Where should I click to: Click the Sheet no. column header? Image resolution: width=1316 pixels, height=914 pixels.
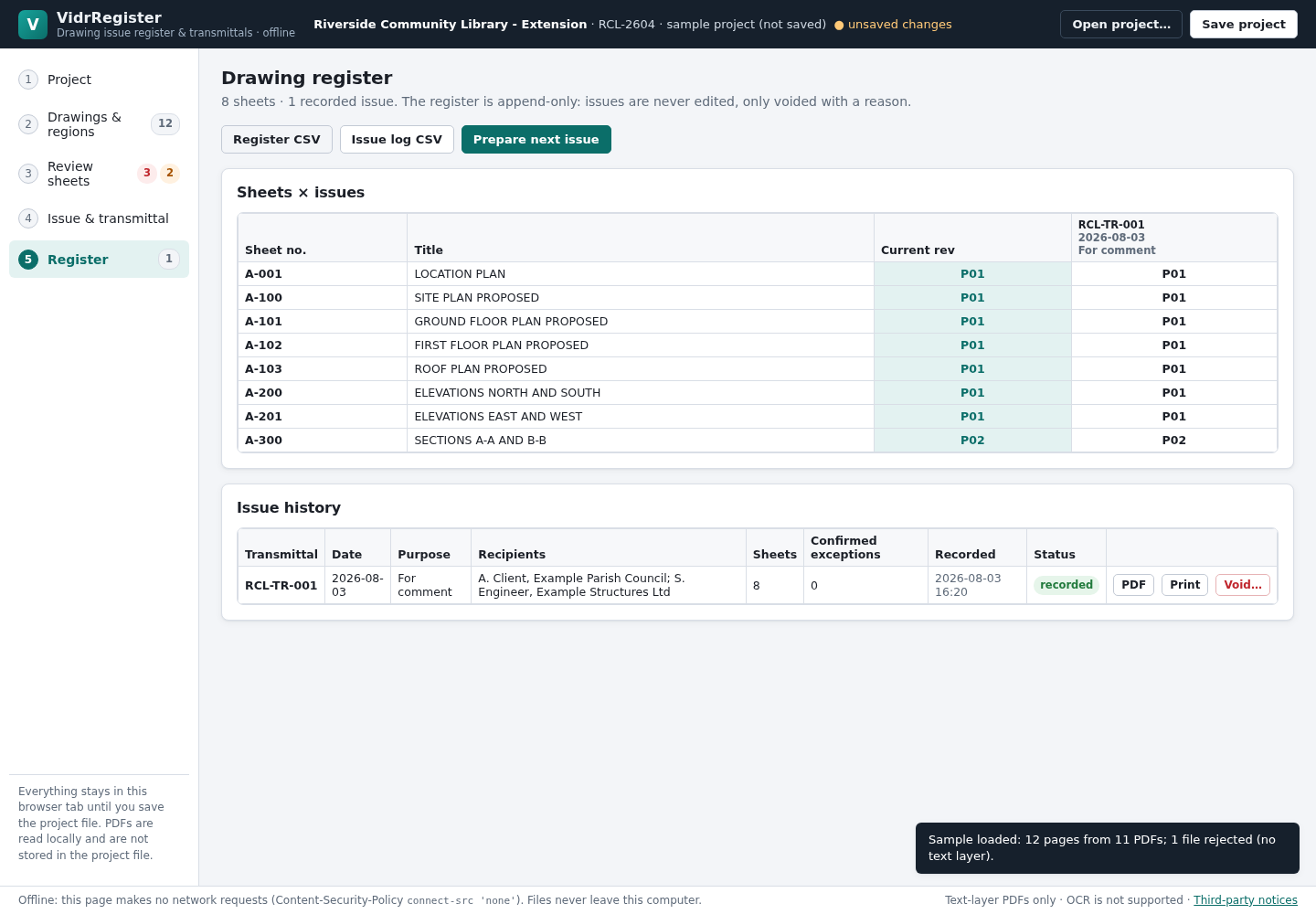(323, 238)
